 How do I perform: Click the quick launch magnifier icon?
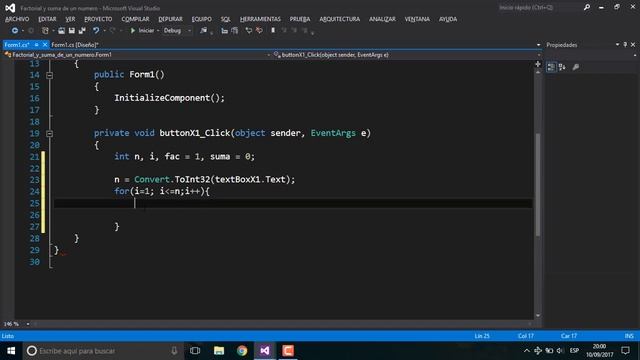pyautogui.click(x=587, y=7)
